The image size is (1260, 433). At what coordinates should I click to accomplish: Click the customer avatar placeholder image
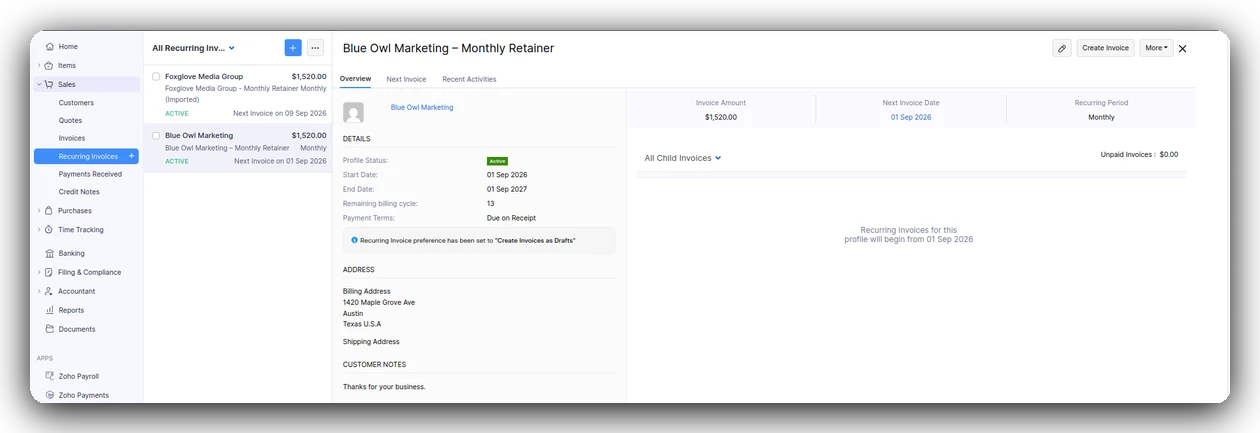352,112
